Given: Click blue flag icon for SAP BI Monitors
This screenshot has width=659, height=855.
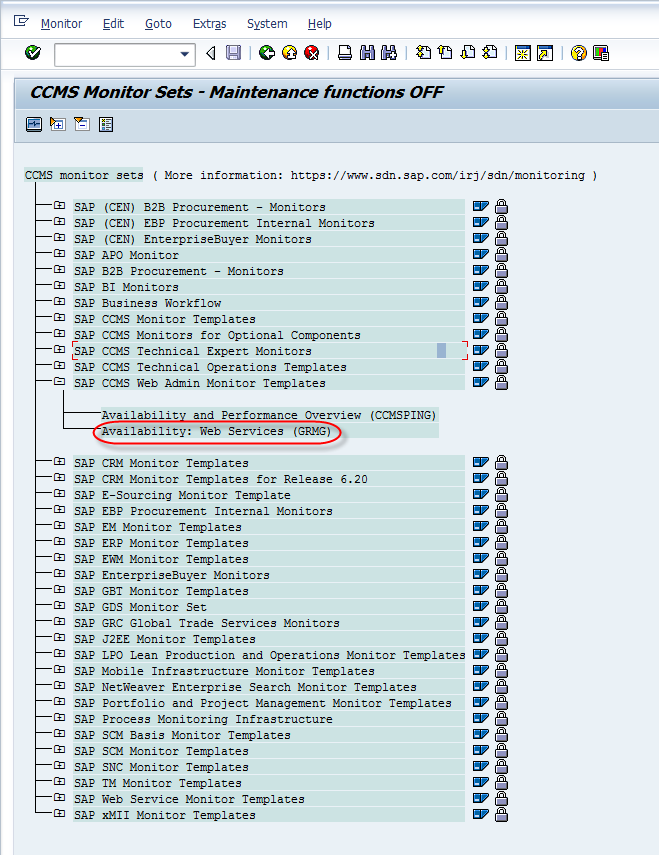Looking at the screenshot, I should [x=481, y=286].
